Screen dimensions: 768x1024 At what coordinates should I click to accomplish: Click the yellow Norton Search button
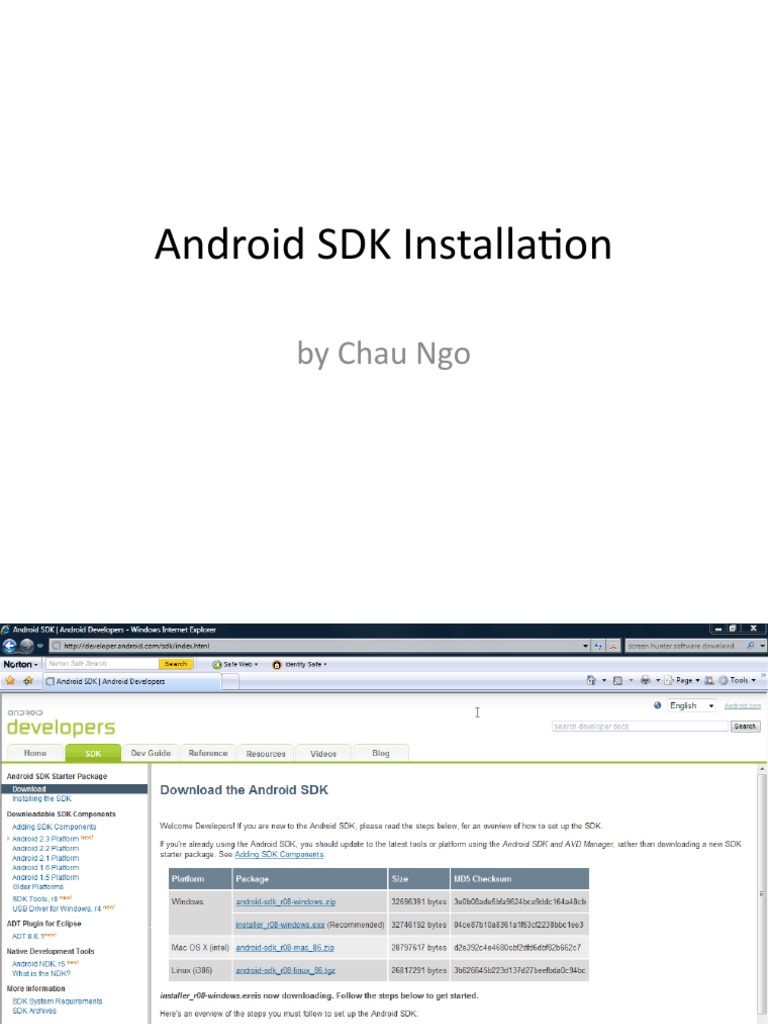pyautogui.click(x=176, y=664)
